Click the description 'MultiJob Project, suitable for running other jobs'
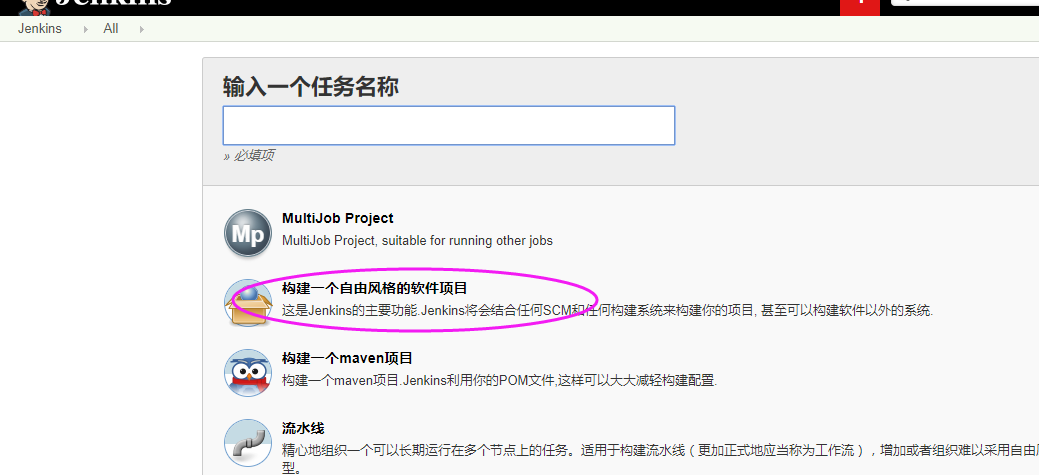This screenshot has height=475, width=1039. 417,240
